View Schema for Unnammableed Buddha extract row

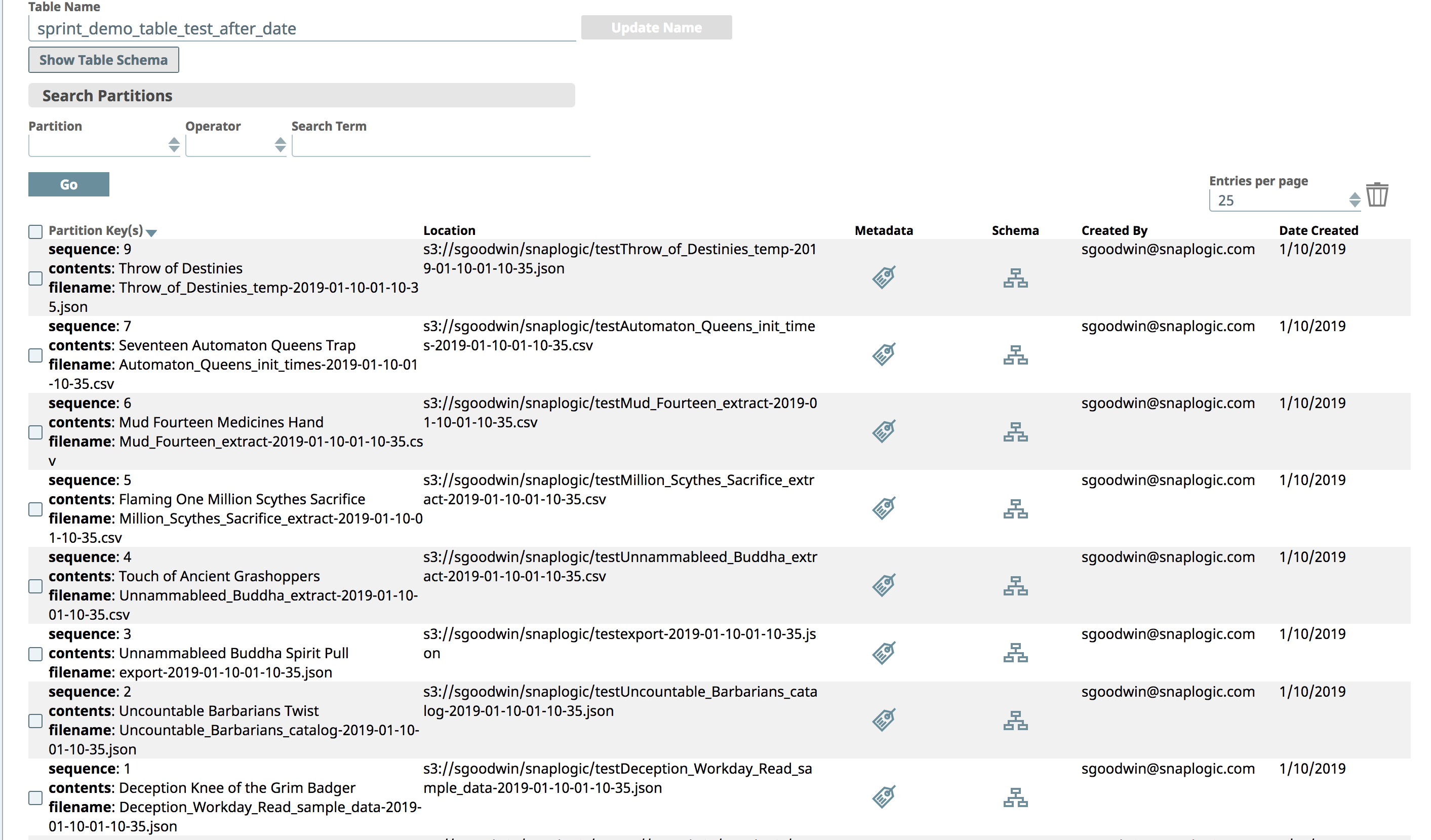(1016, 585)
